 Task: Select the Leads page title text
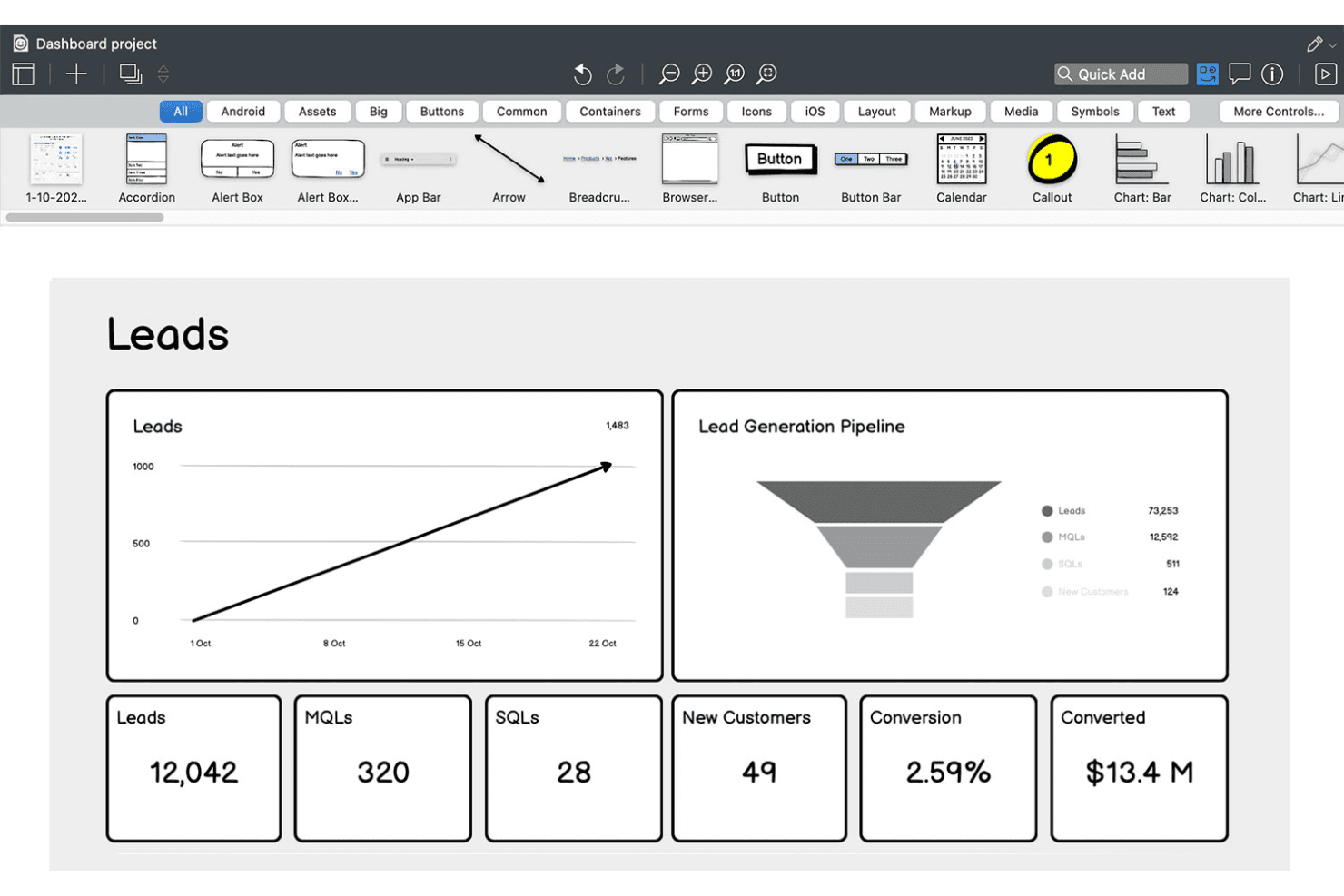[168, 334]
